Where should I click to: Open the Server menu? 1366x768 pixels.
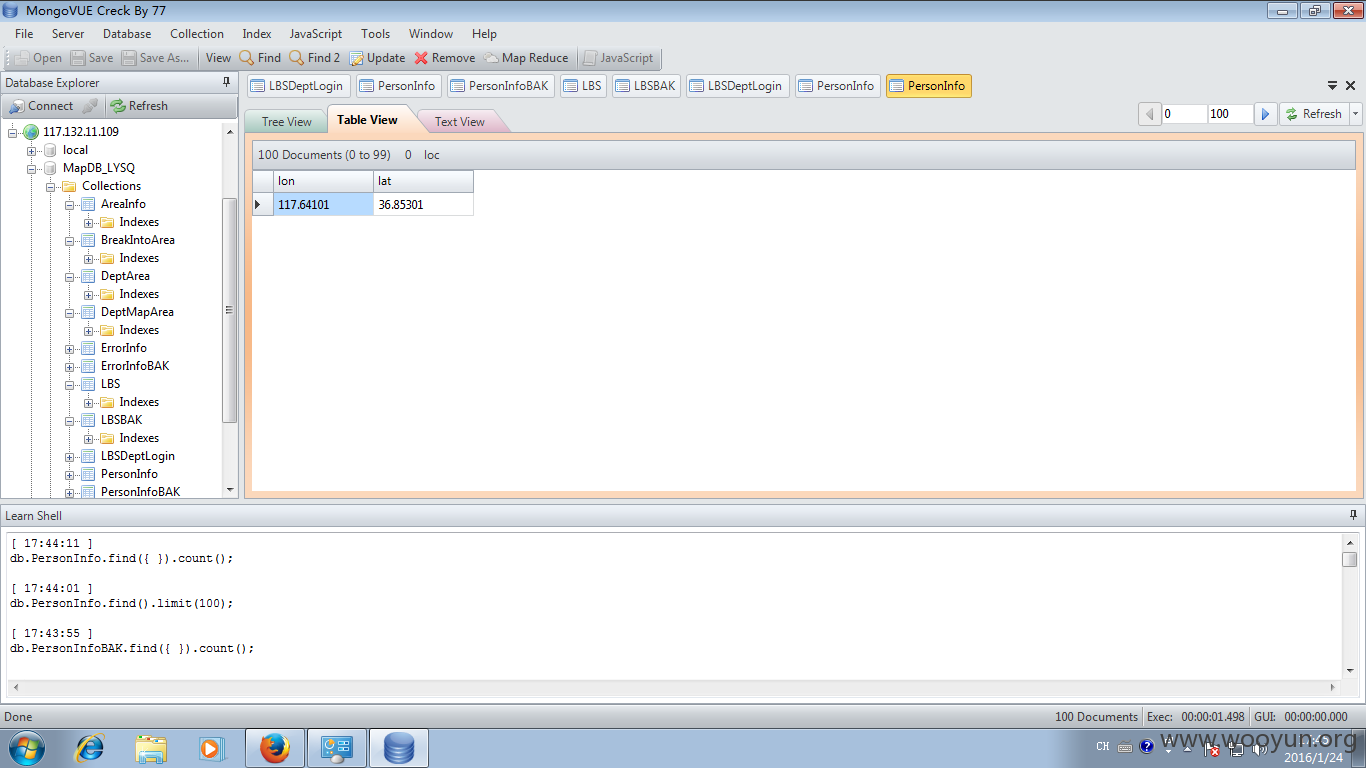coord(68,34)
